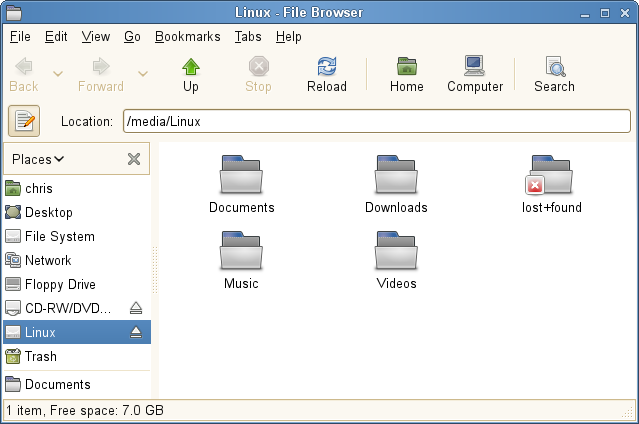The height and width of the screenshot is (424, 639).
Task: Expand the Places sidebar selector
Action: [38, 159]
